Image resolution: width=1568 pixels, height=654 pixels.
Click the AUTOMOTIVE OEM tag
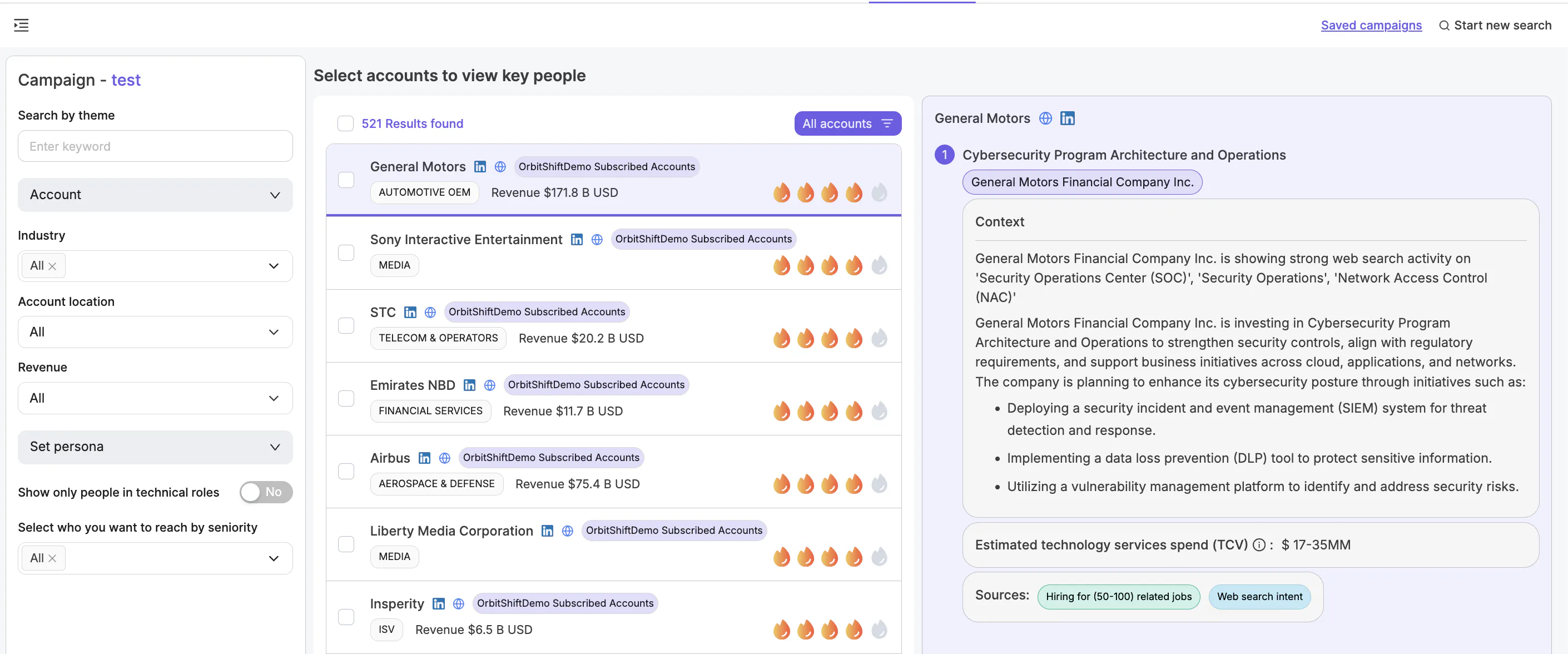pyautogui.click(x=424, y=192)
